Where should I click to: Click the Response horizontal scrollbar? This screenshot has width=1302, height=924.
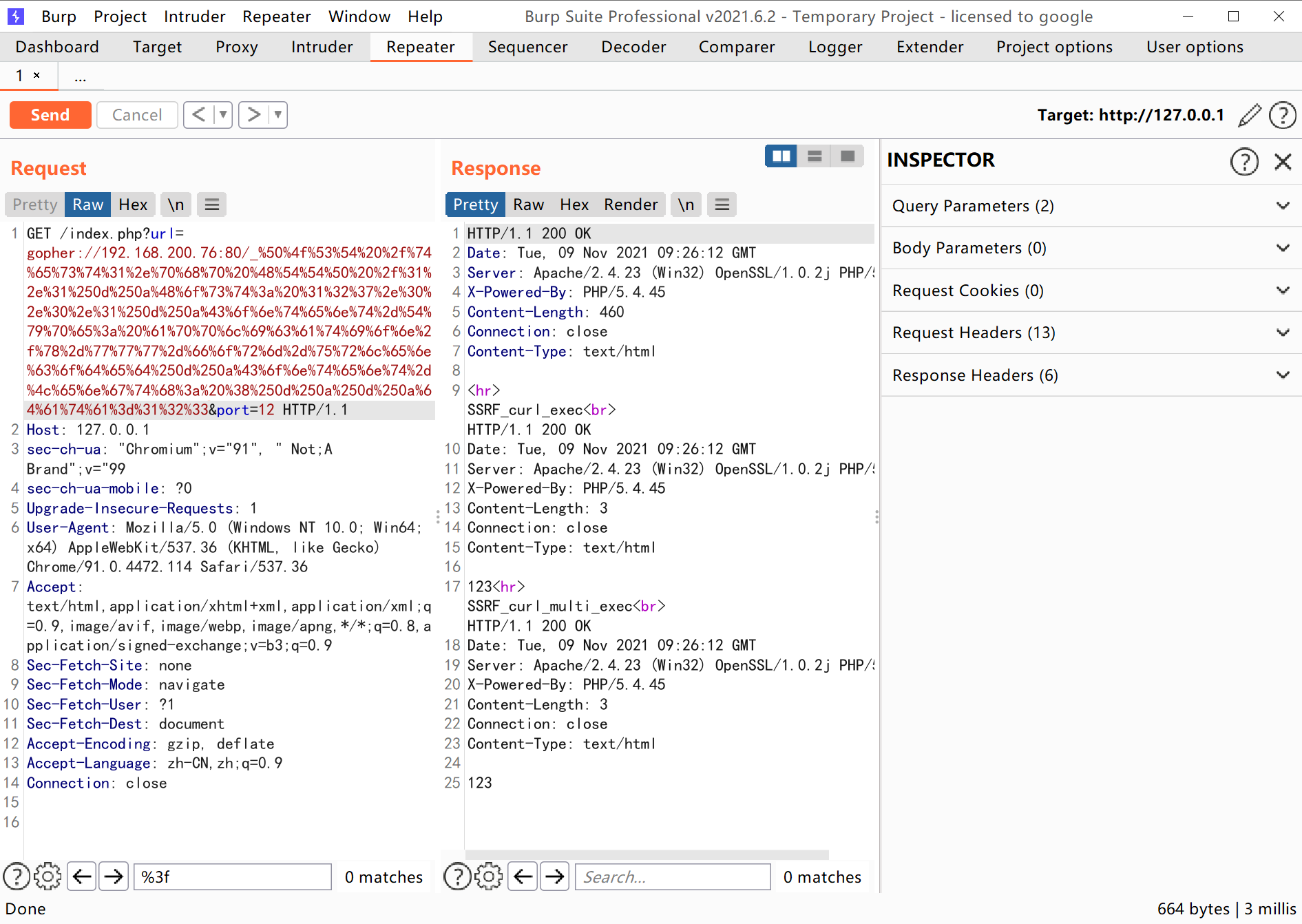coord(647,854)
